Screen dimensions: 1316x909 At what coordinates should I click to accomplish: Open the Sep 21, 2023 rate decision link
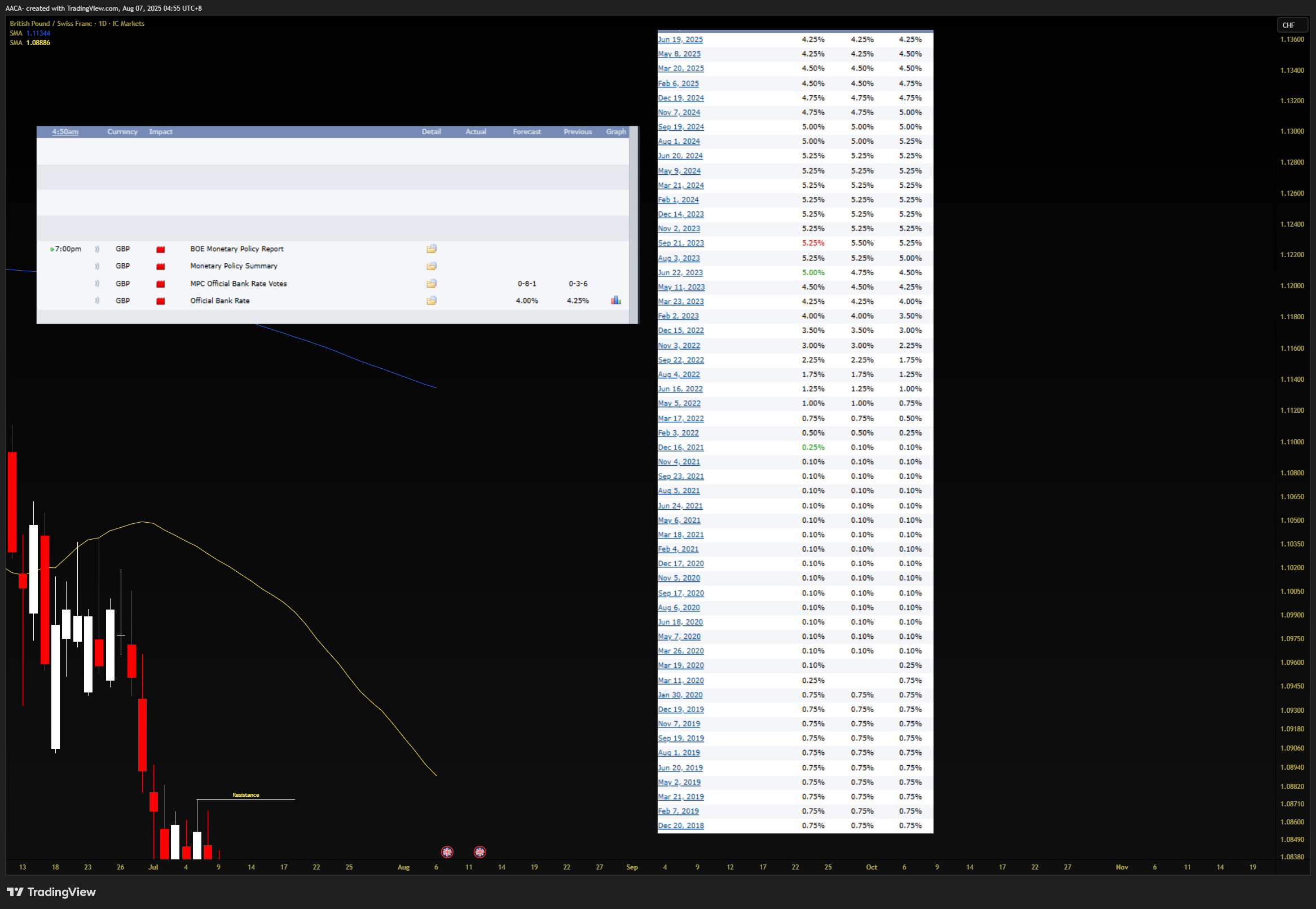pos(681,243)
